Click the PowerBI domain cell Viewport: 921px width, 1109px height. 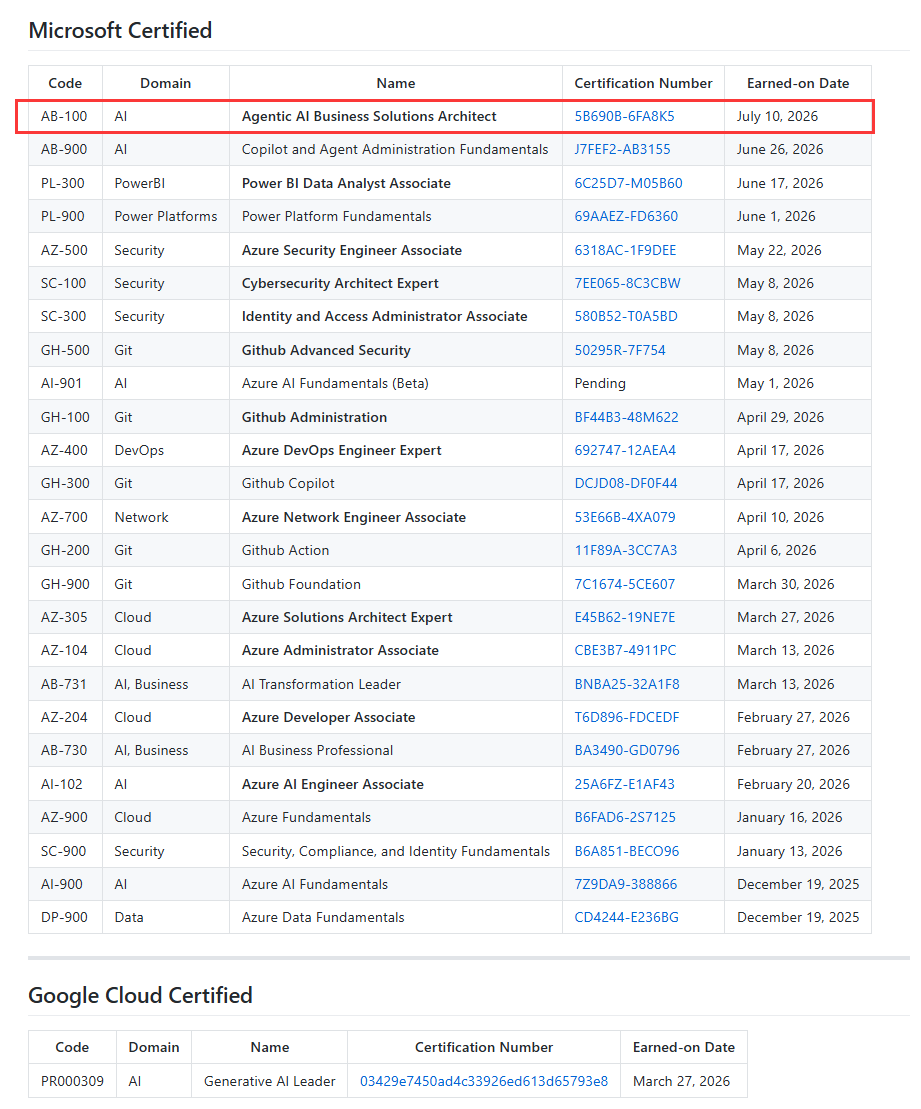pyautogui.click(x=166, y=183)
